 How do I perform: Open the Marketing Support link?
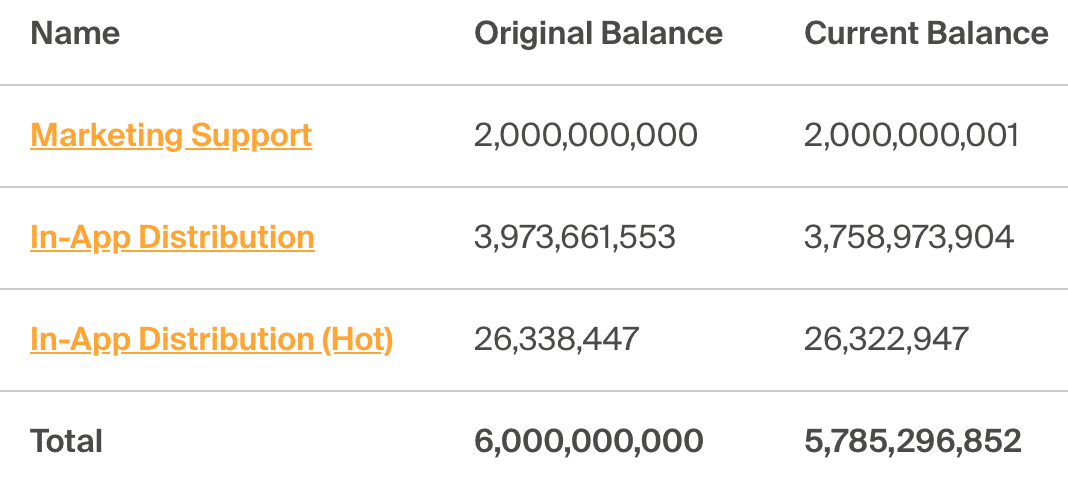171,135
